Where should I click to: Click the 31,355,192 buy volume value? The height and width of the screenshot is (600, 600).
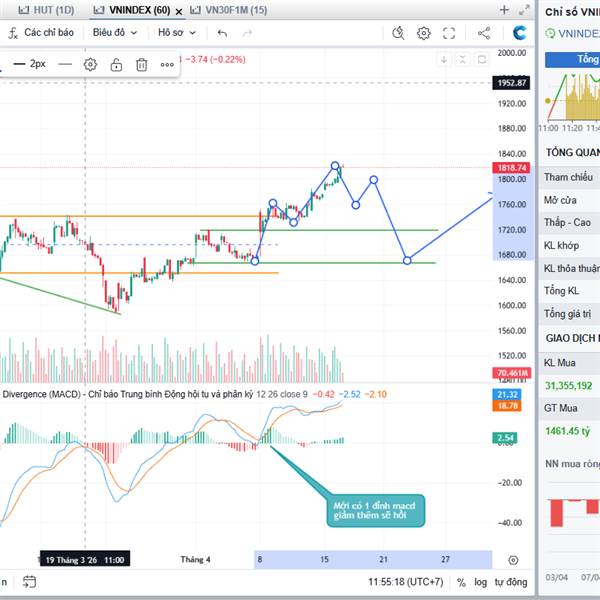click(569, 385)
